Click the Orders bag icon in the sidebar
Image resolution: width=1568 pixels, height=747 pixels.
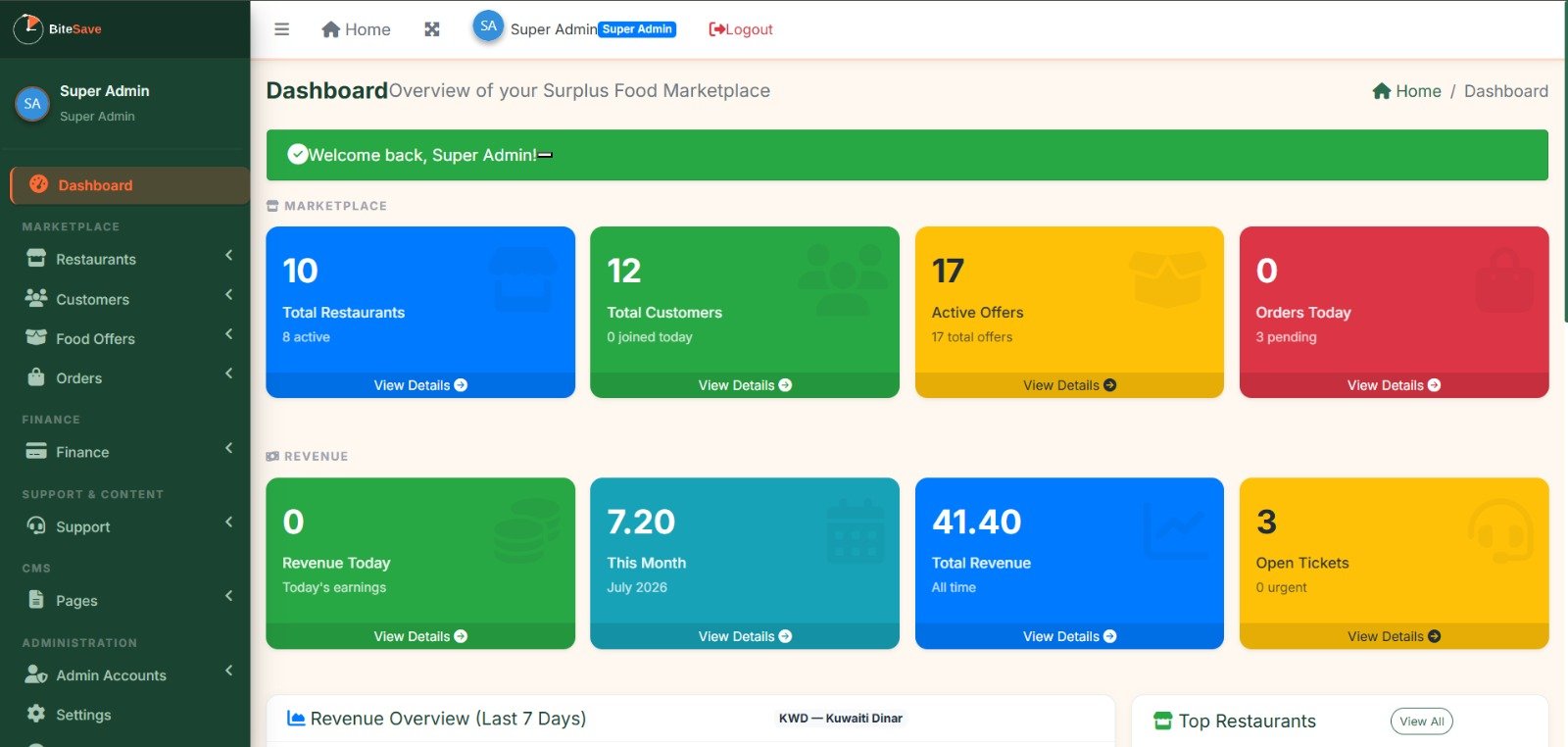click(36, 376)
